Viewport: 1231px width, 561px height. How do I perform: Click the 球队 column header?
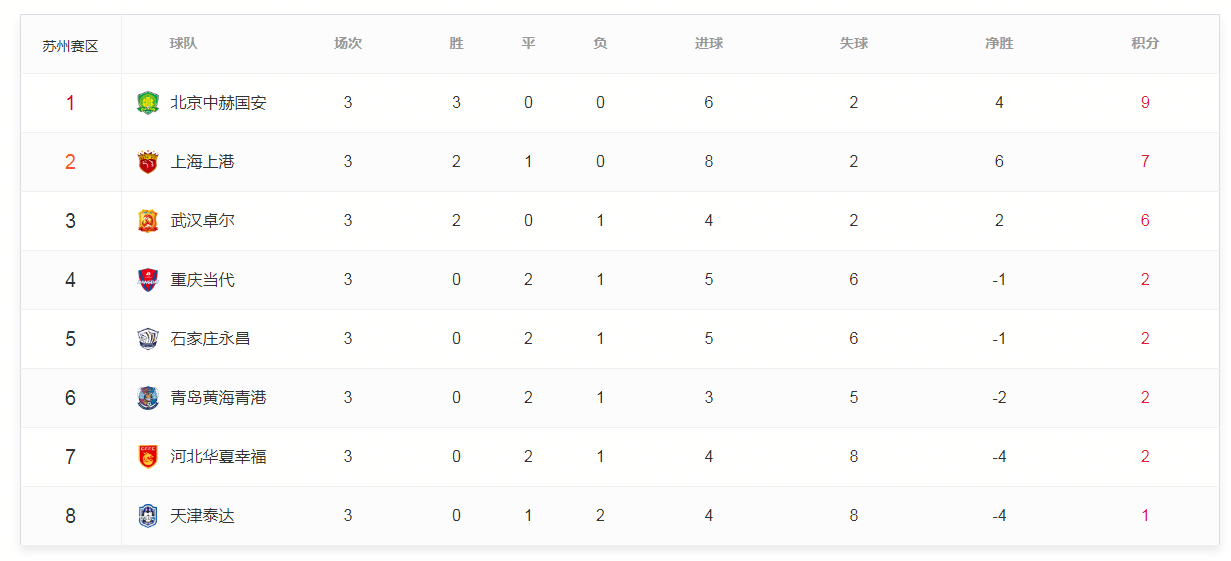point(183,44)
